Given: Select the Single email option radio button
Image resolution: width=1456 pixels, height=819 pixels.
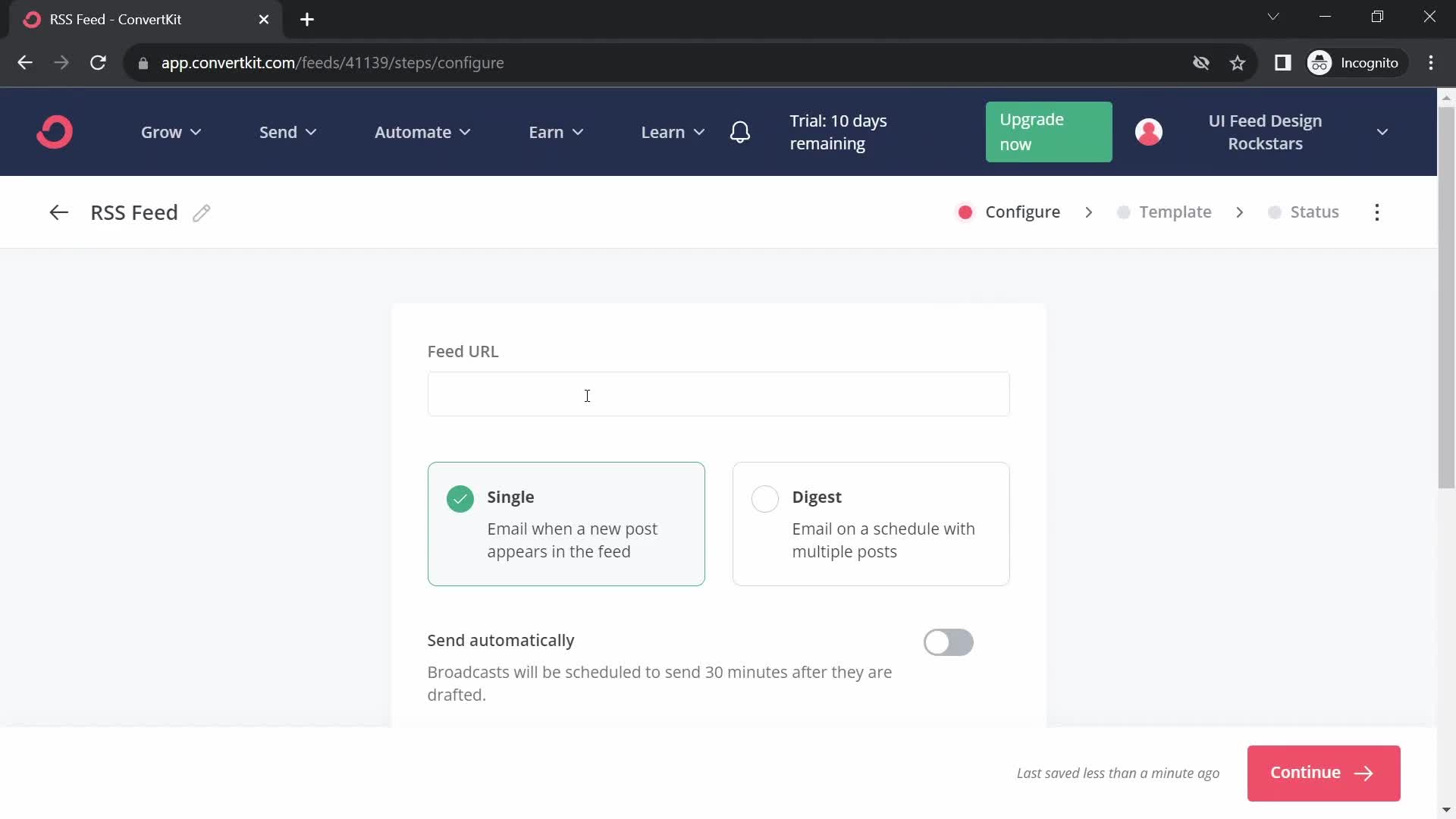Looking at the screenshot, I should (x=459, y=497).
